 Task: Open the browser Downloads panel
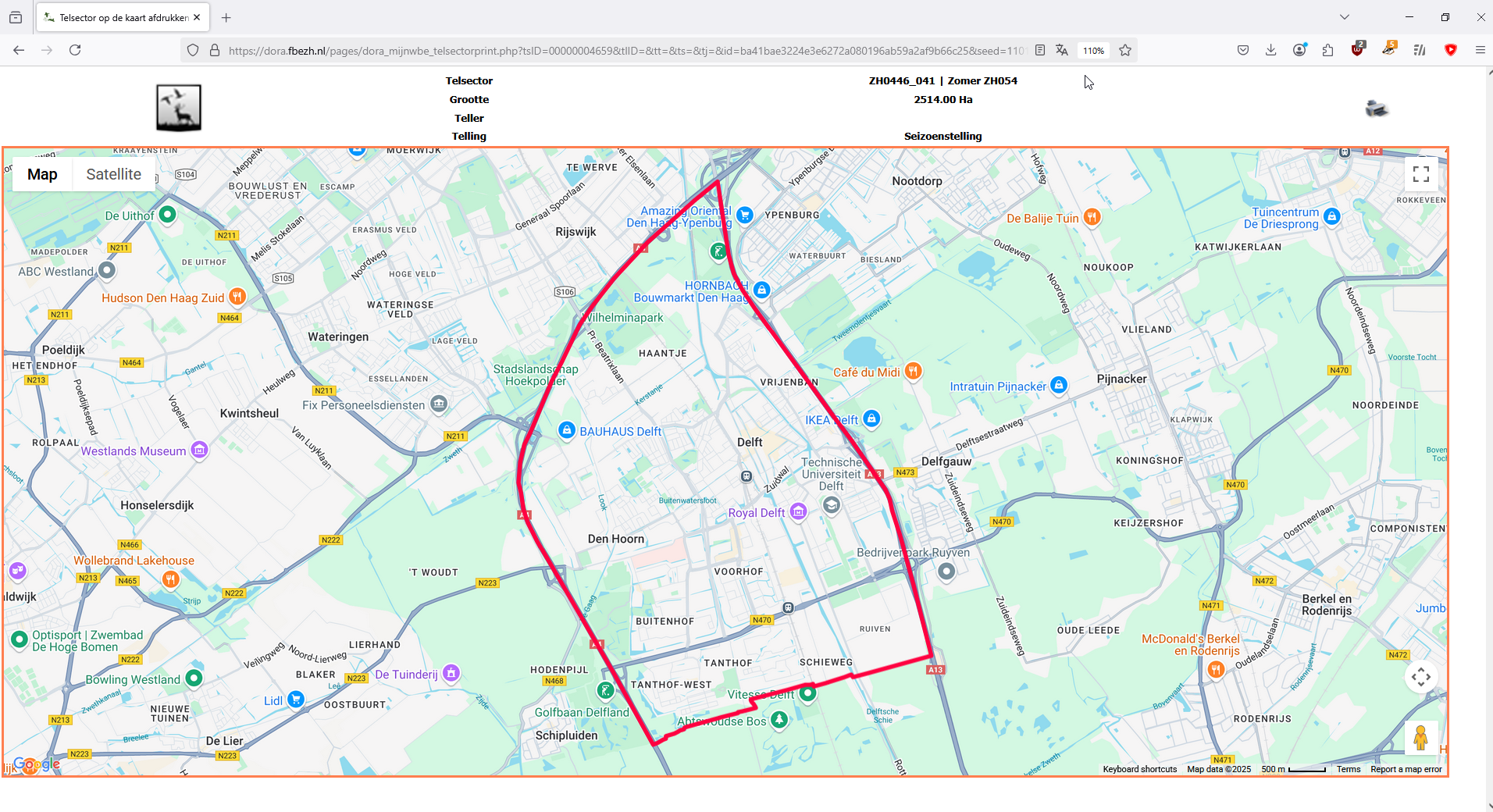(1271, 50)
